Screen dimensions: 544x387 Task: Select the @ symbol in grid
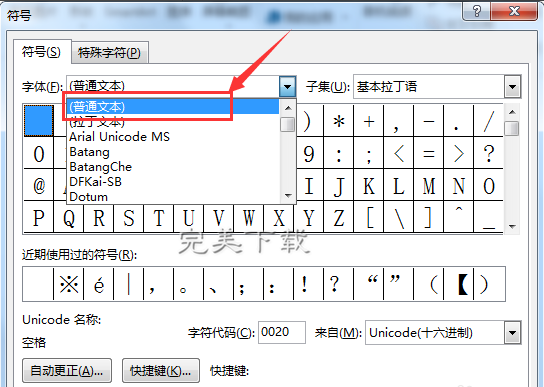click(x=39, y=185)
